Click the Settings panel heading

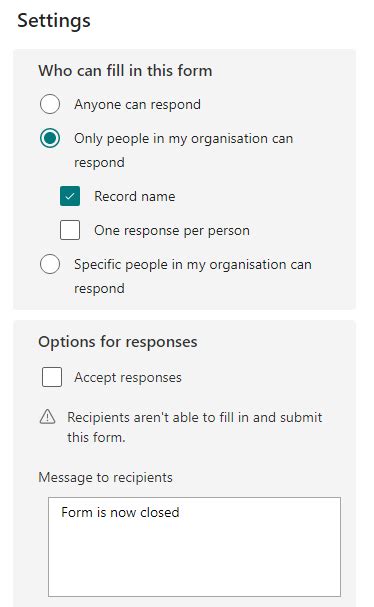click(54, 21)
